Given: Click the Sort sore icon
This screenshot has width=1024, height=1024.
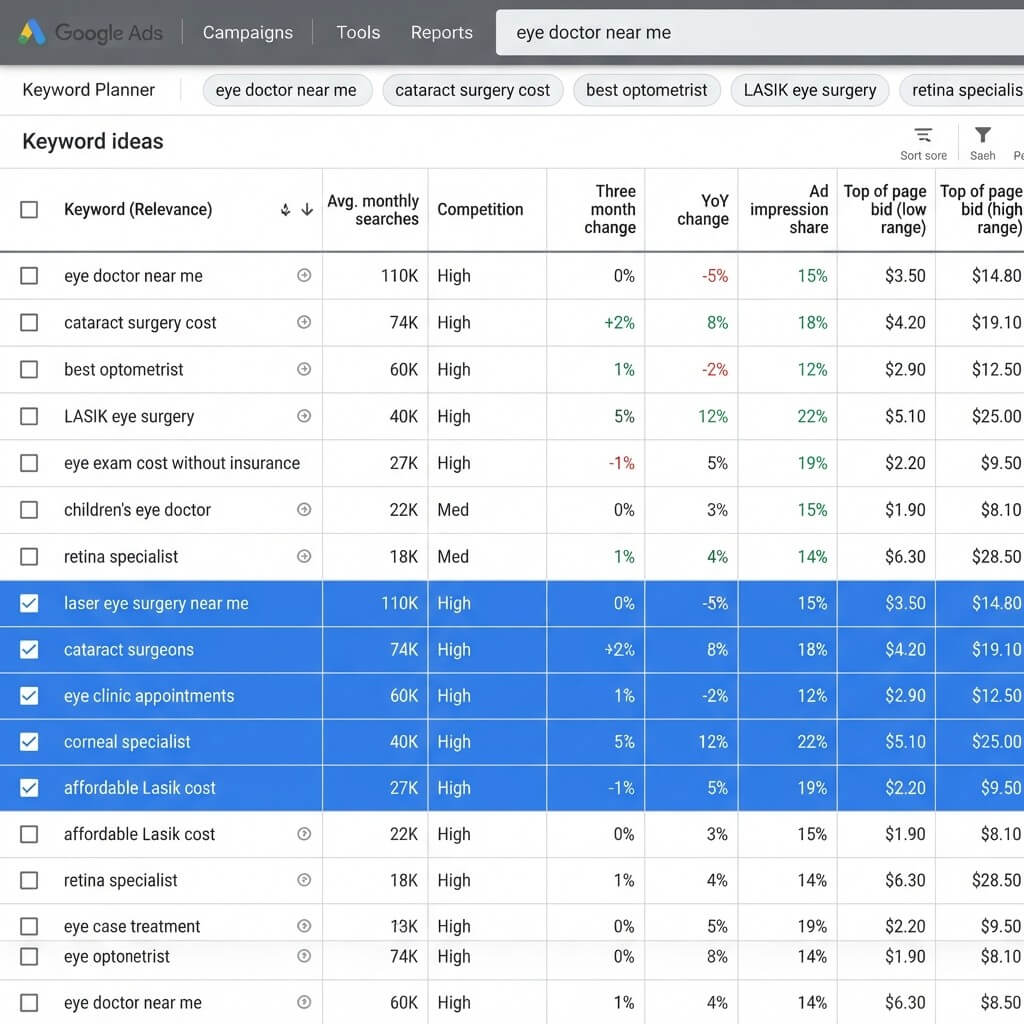Looking at the screenshot, I should (923, 135).
